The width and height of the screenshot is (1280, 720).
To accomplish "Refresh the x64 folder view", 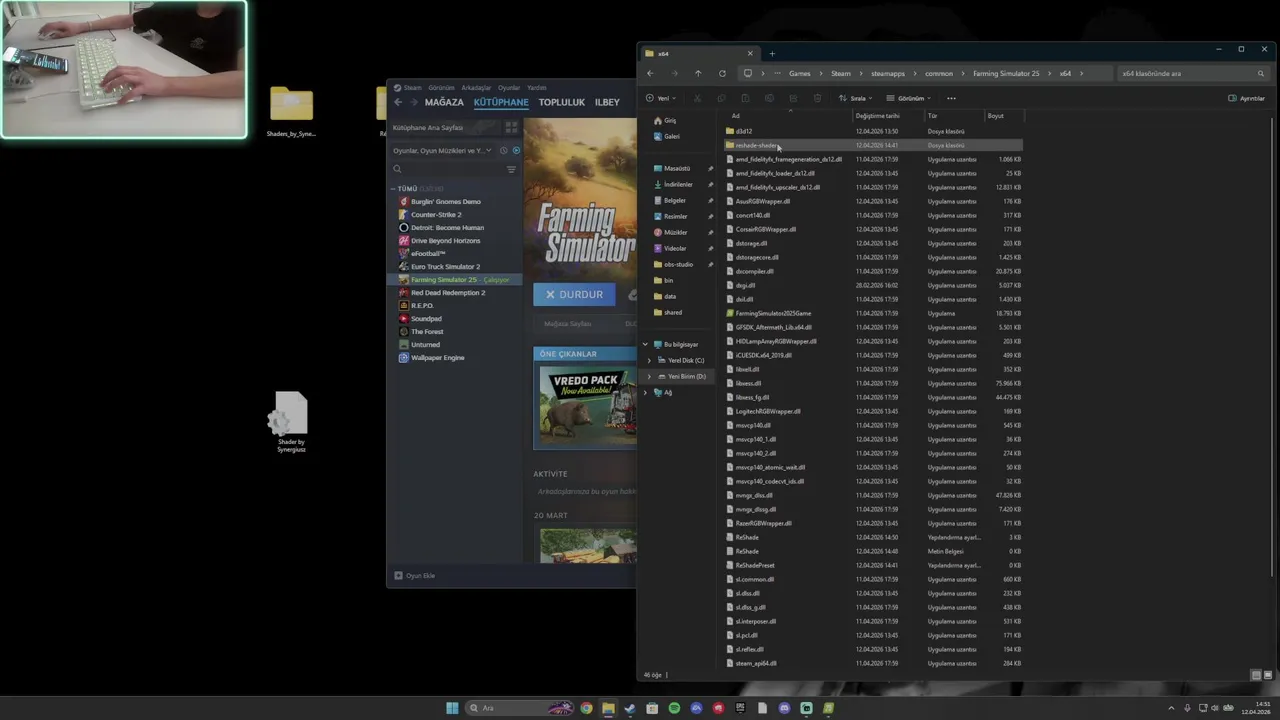I will click(x=722, y=73).
